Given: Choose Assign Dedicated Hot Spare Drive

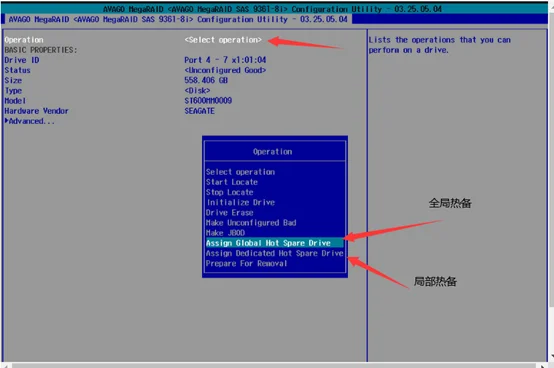Looking at the screenshot, I should pyautogui.click(x=275, y=253).
